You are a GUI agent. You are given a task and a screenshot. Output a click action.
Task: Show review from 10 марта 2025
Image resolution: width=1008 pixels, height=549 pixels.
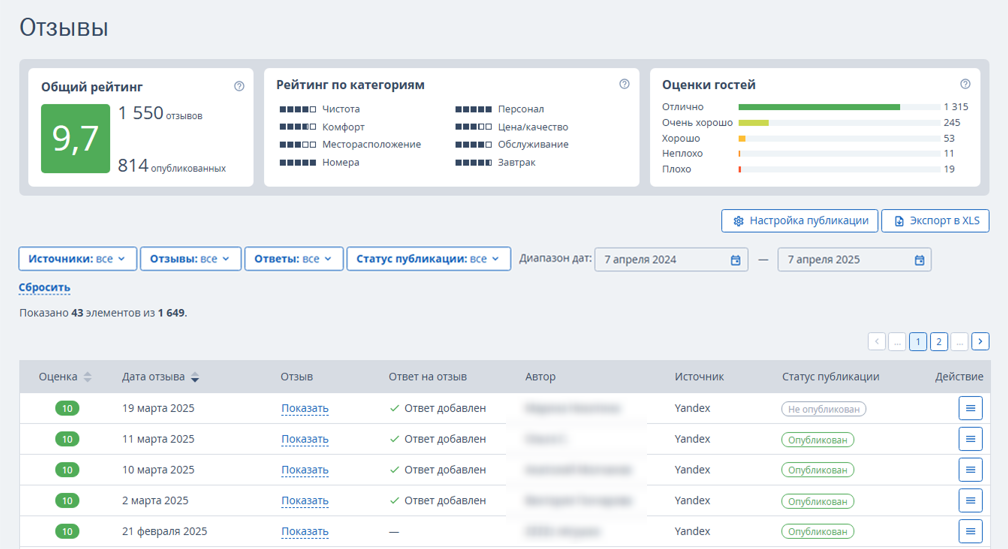coord(305,470)
